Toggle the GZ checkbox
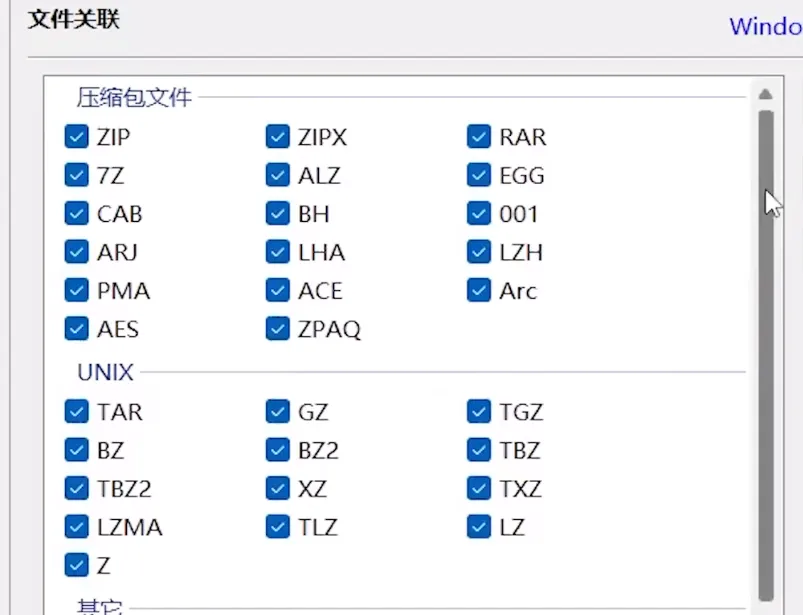This screenshot has height=615, width=803. [277, 412]
